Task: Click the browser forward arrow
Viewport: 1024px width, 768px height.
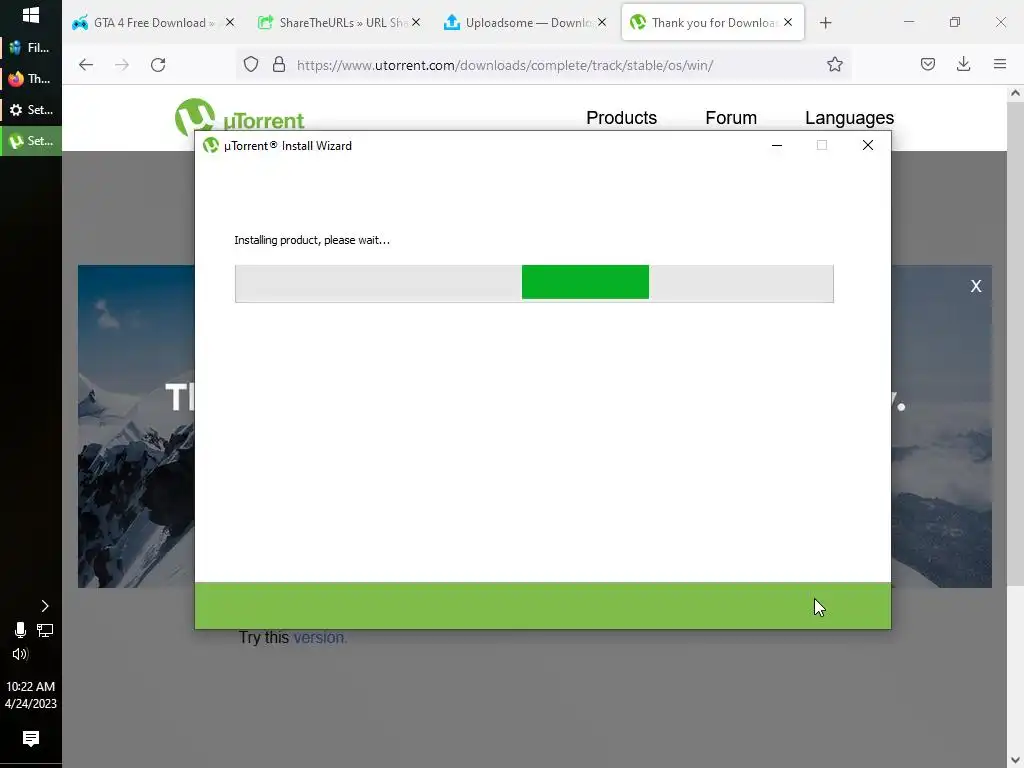Action: pyautogui.click(x=122, y=65)
